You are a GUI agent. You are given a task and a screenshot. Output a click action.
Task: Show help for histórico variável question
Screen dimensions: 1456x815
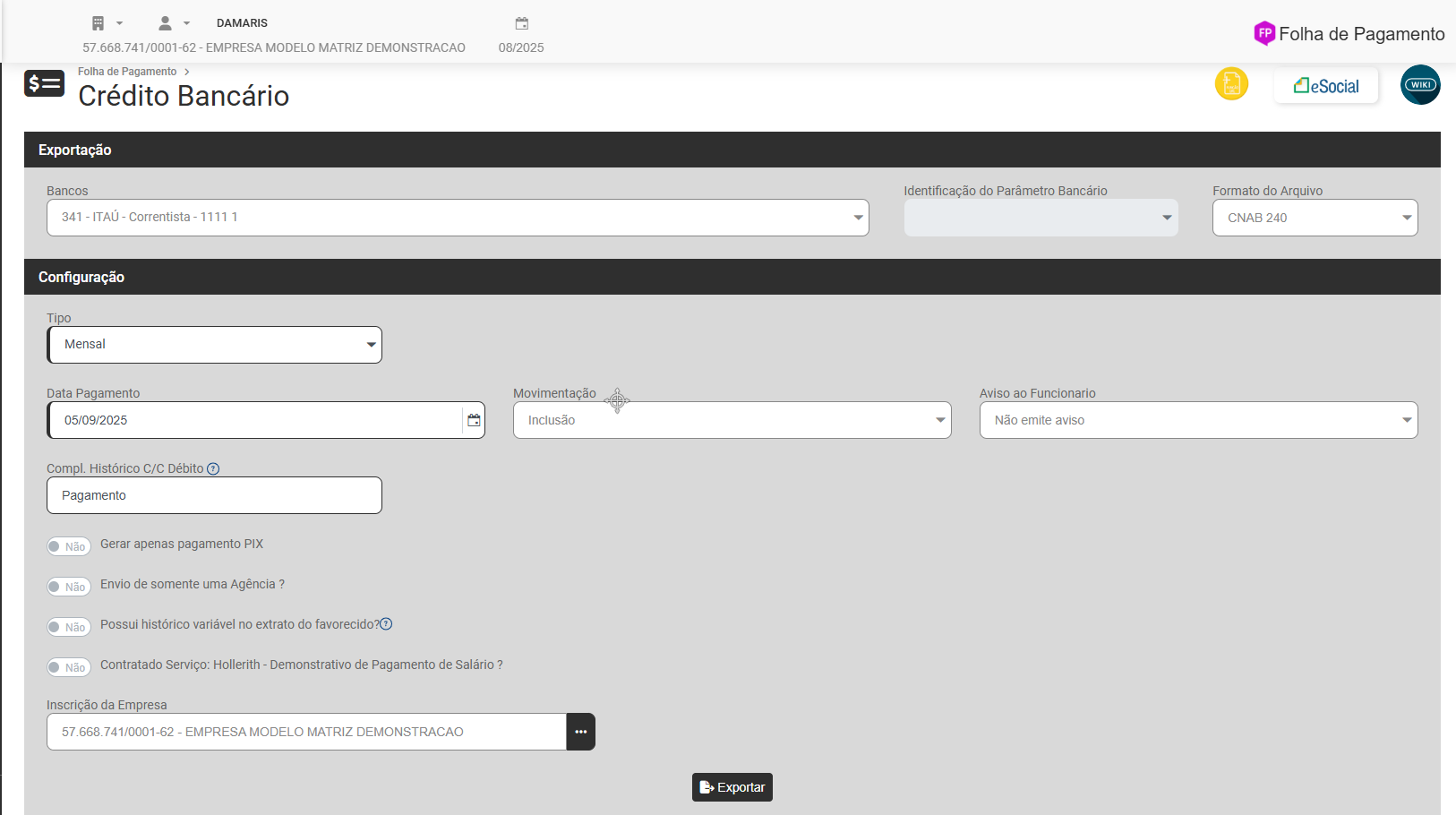point(386,624)
